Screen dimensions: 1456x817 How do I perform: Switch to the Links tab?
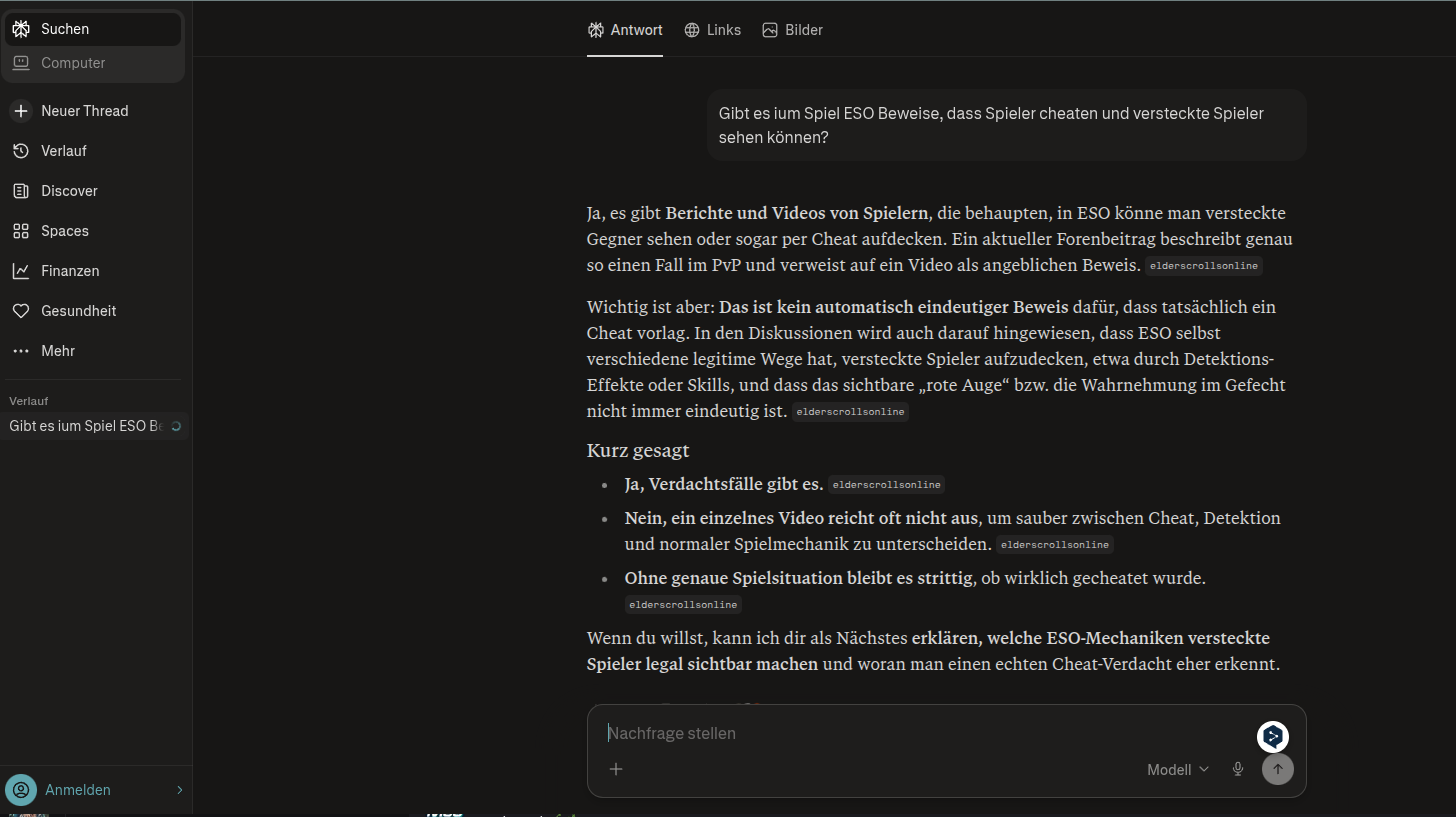point(712,30)
